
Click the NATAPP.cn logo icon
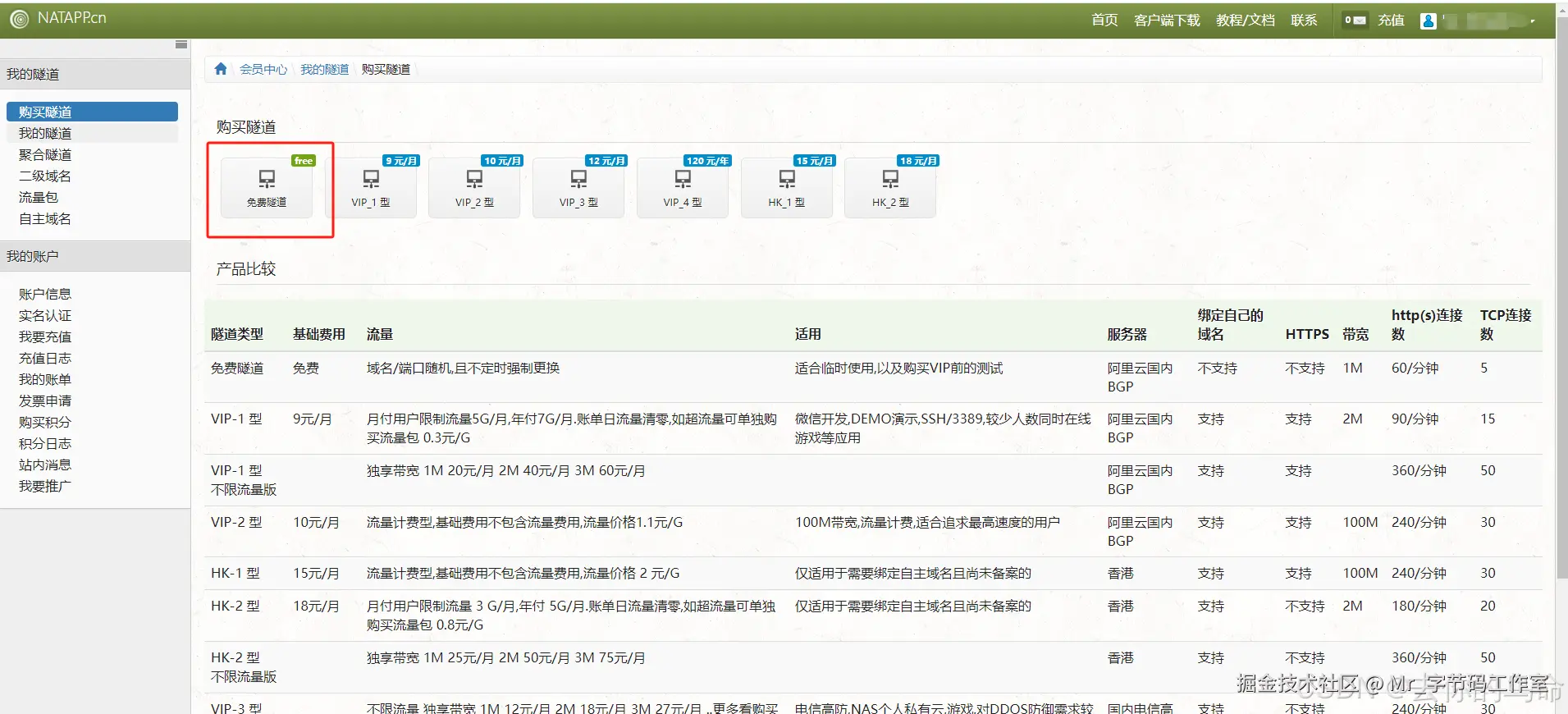[x=18, y=19]
